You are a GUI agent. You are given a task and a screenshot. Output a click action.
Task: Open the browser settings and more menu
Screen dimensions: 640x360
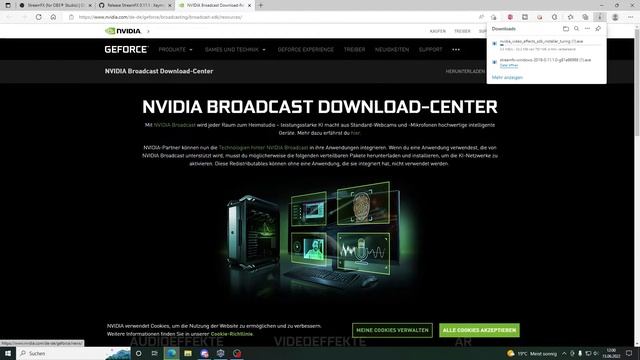[x=630, y=17]
